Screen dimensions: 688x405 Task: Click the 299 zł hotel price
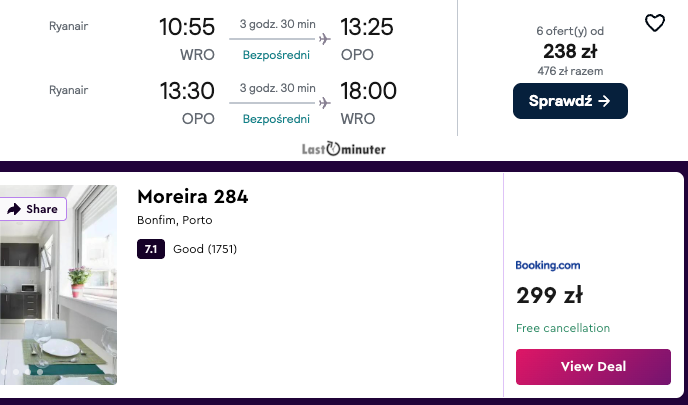point(550,295)
